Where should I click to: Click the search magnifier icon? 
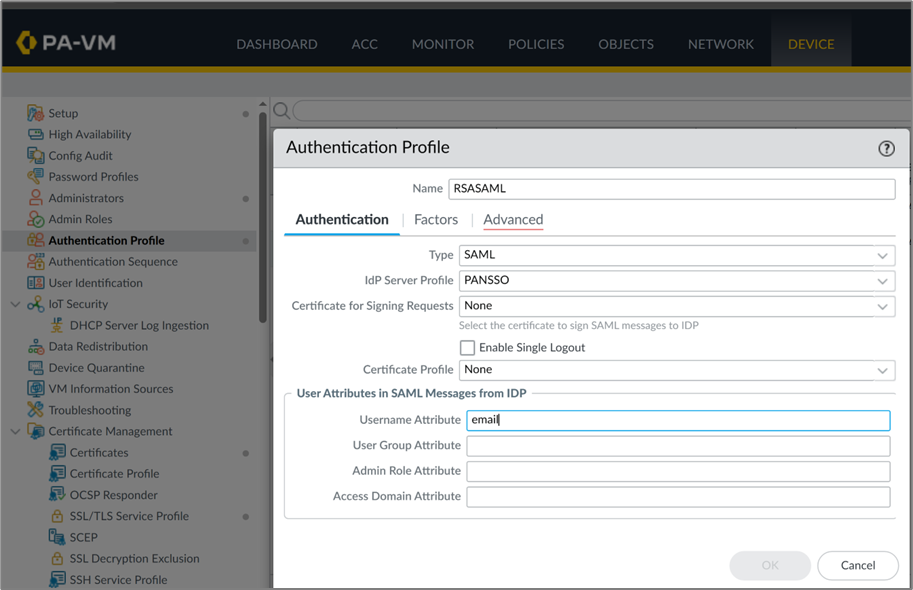click(282, 110)
